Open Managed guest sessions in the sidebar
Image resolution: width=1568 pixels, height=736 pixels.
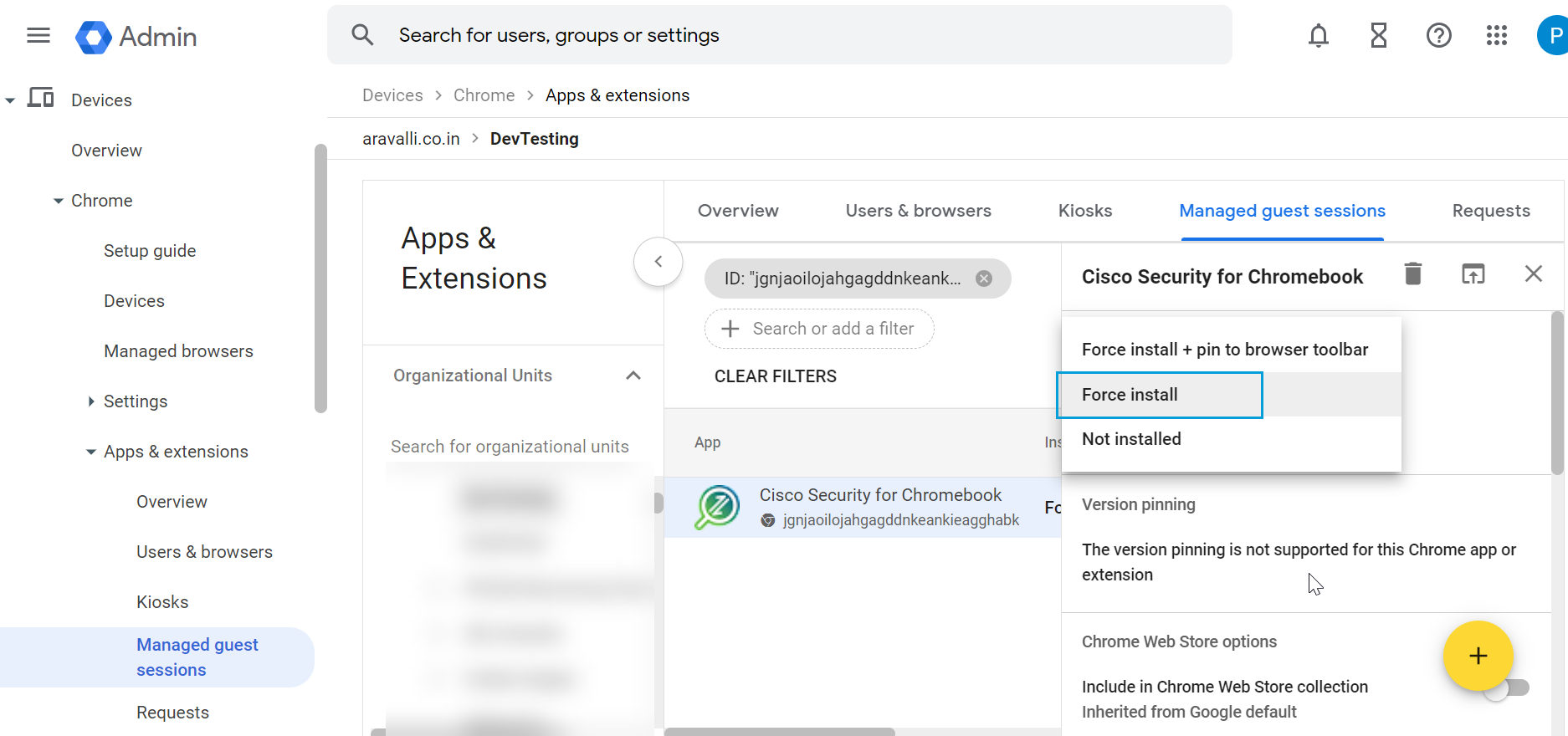tap(157, 657)
